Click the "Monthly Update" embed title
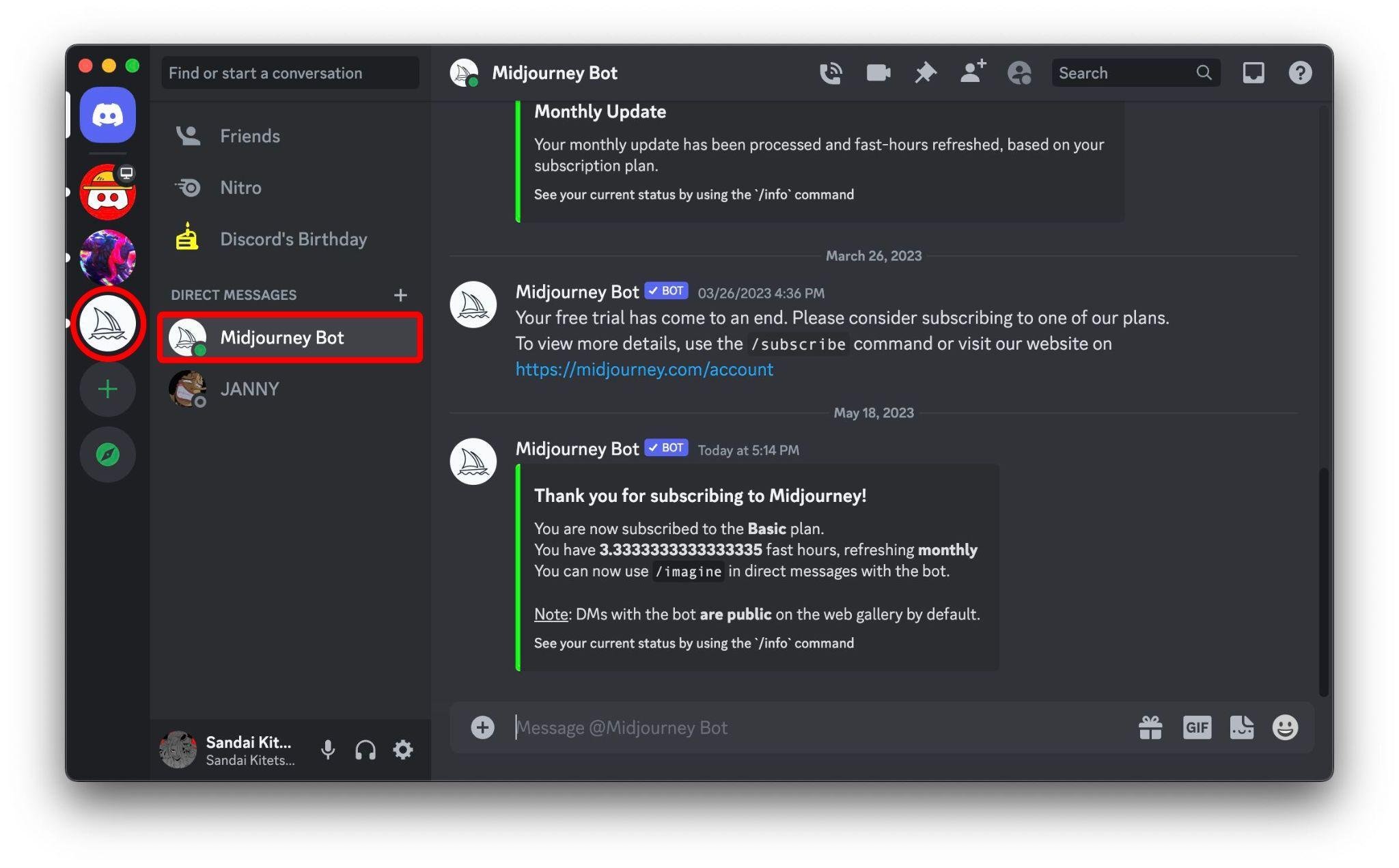Screen dimensions: 1399x868 (600, 111)
